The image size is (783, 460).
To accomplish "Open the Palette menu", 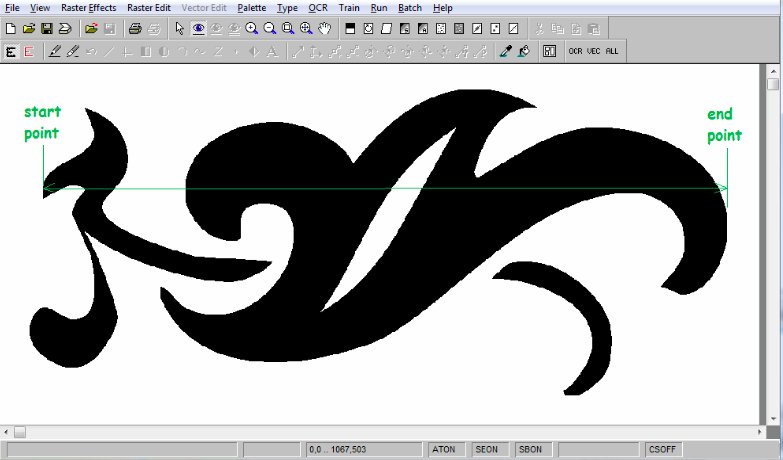I will pos(251,7).
